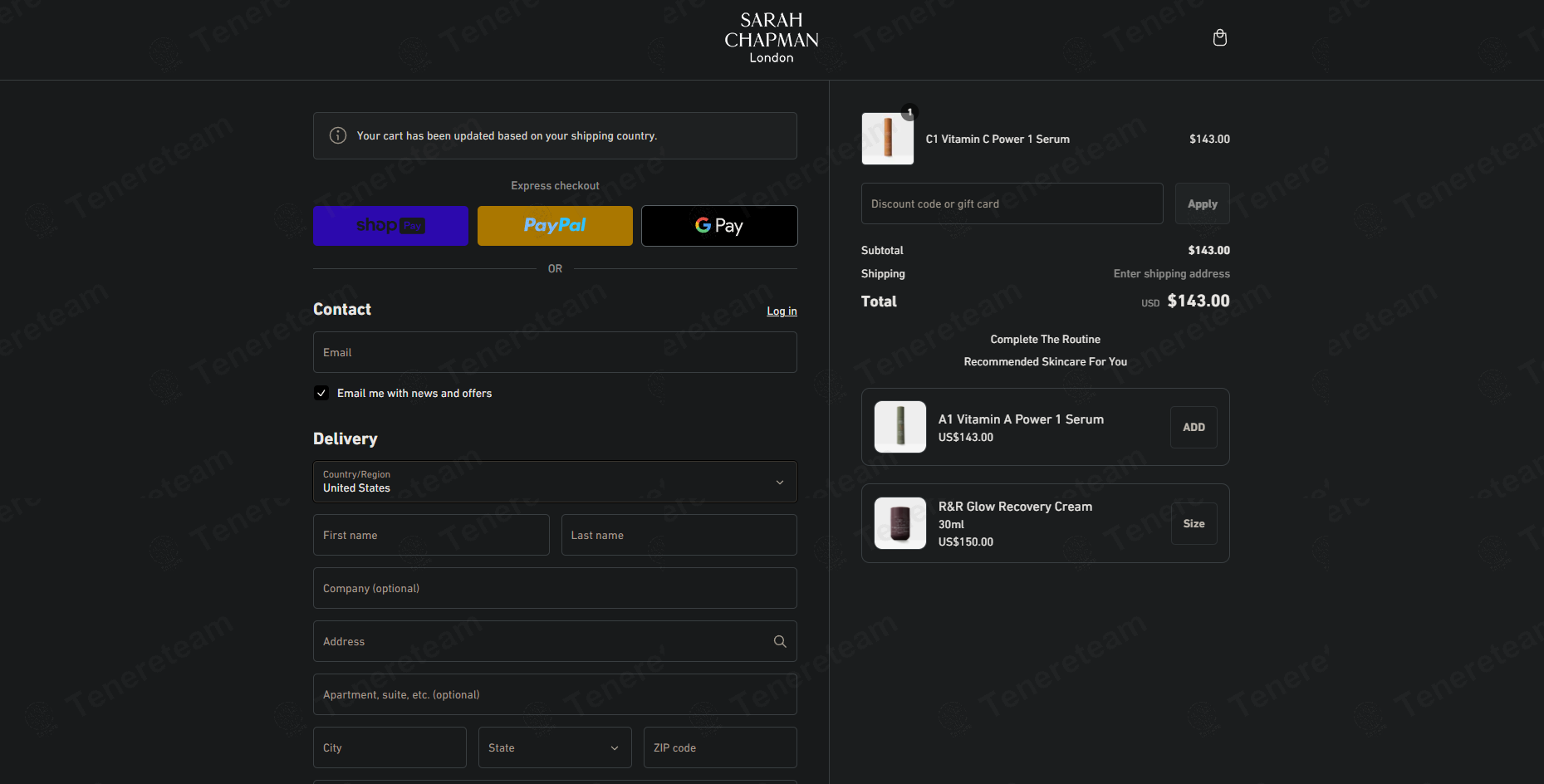
Task: Focus the Last name field
Action: [679, 535]
